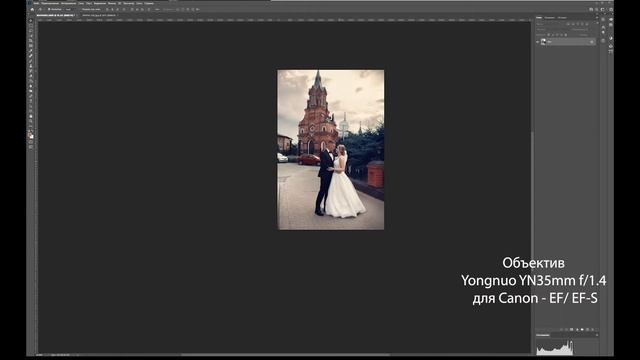The width and height of the screenshot is (640, 360).
Task: Switch to the Channels tab
Action: pyautogui.click(x=550, y=18)
